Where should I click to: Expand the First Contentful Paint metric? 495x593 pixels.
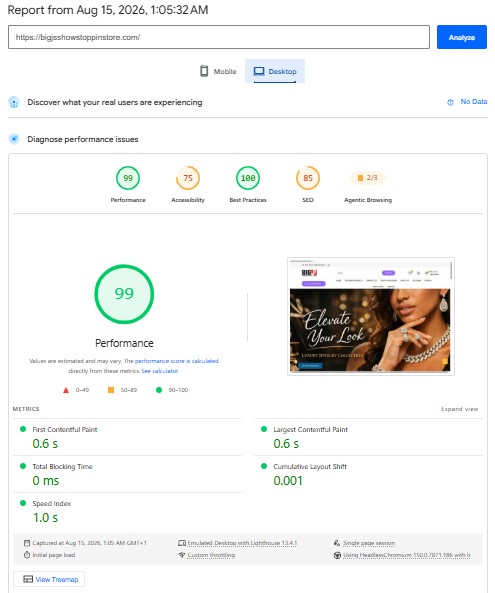coord(127,437)
